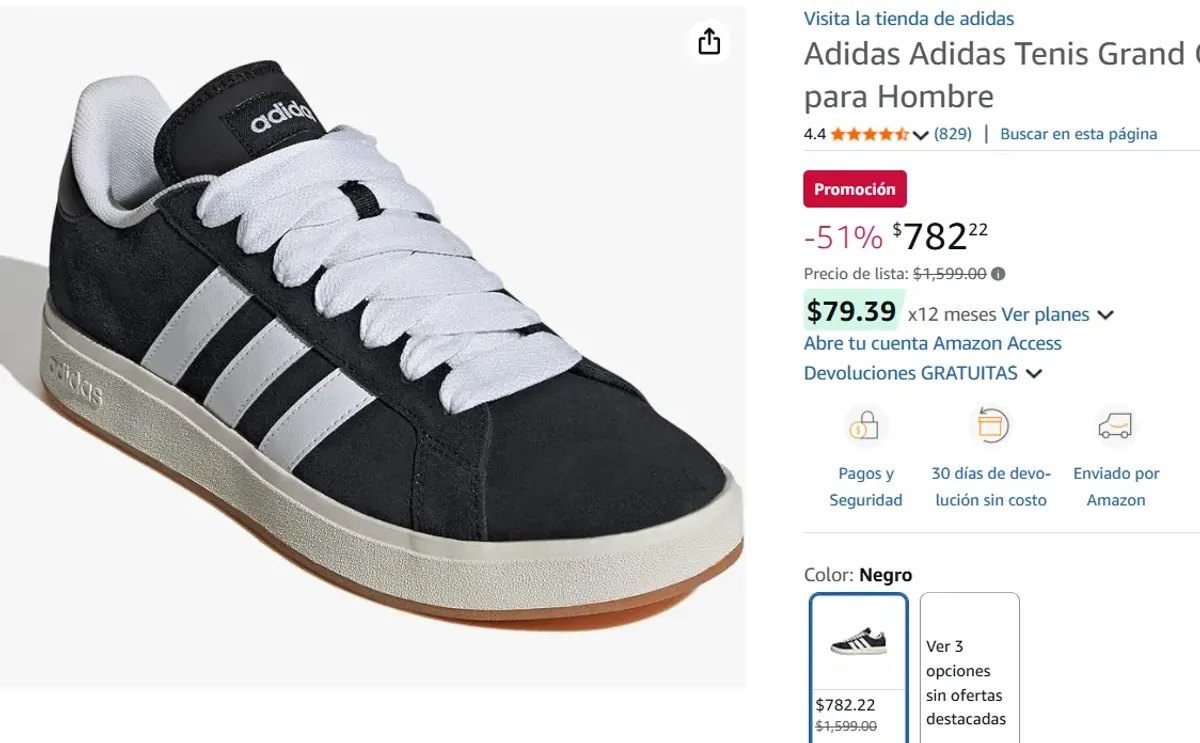Select the Pagos y Seguridad lock icon

pyautogui.click(x=866, y=425)
